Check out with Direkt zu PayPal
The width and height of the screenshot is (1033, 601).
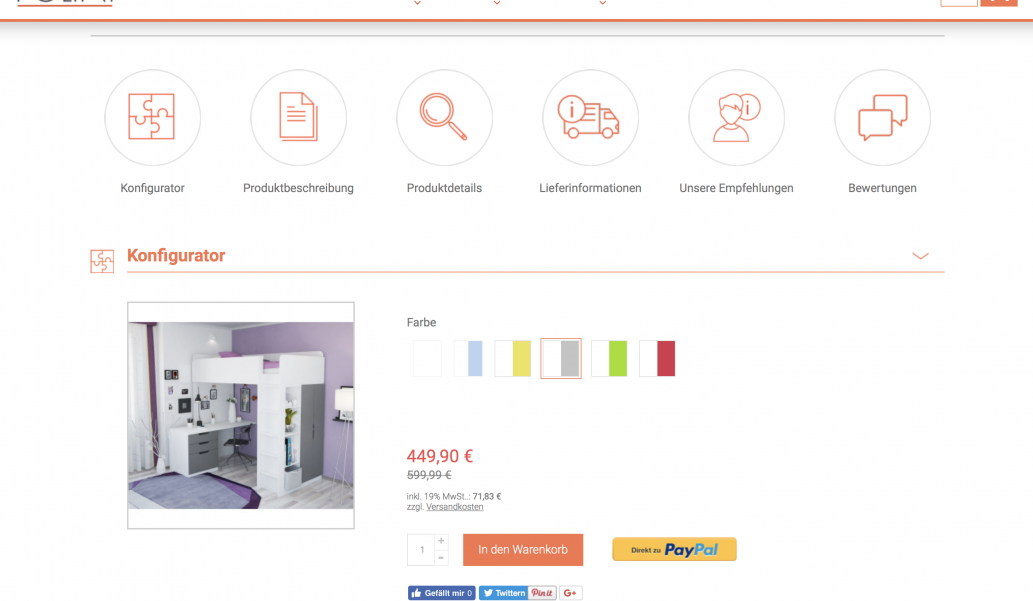(675, 550)
